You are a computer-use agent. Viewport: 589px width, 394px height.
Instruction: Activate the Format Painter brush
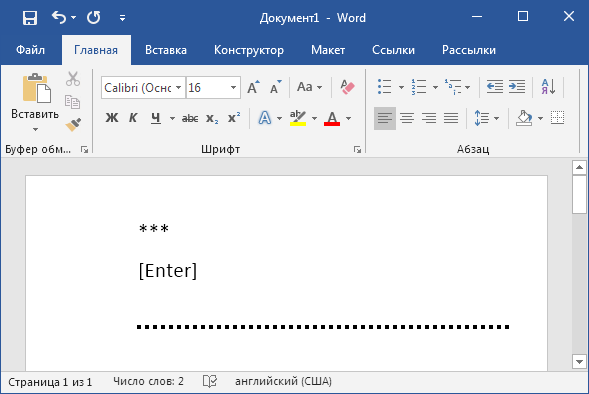[x=73, y=124]
